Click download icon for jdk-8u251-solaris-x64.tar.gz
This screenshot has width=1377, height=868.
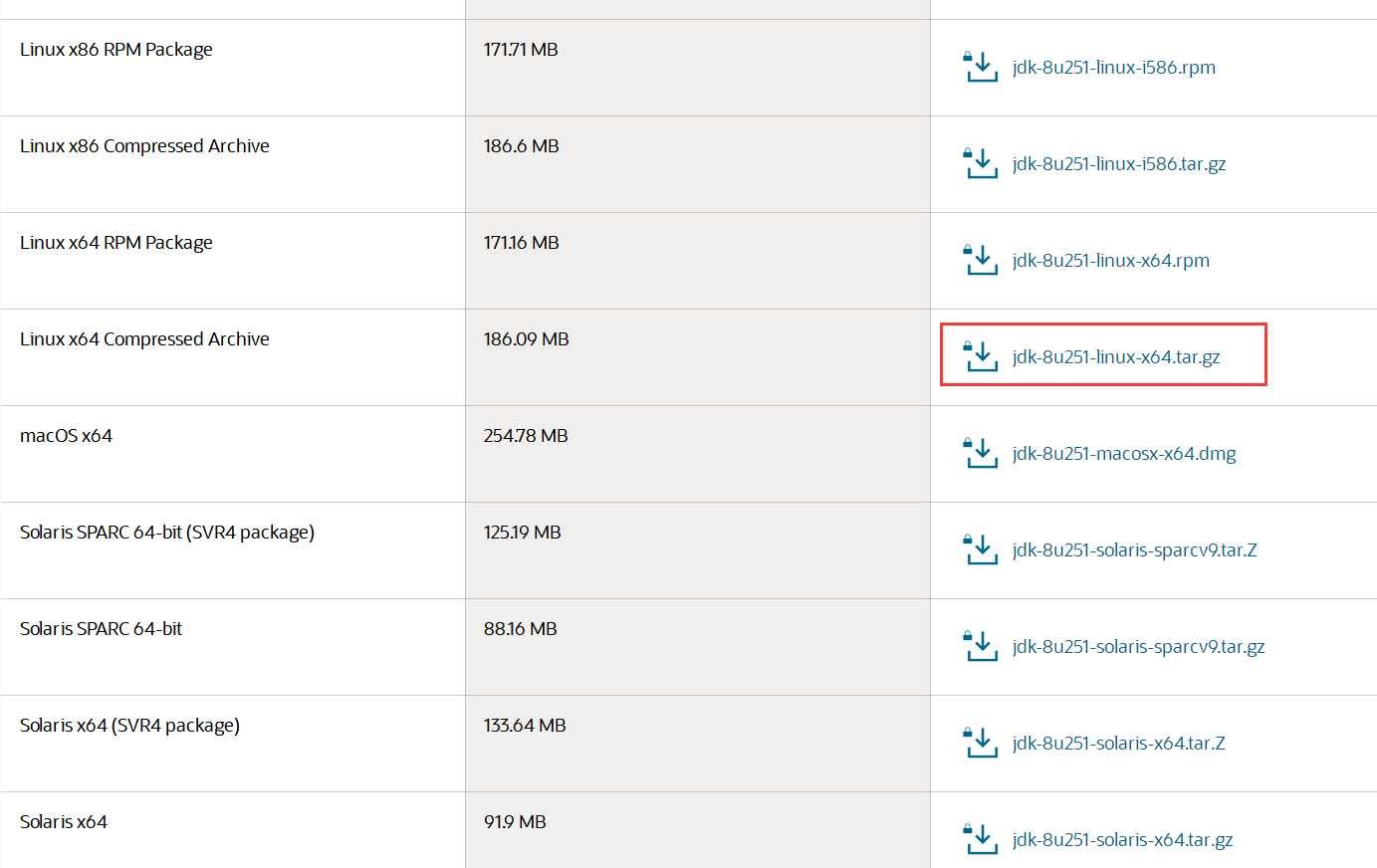[x=981, y=839]
